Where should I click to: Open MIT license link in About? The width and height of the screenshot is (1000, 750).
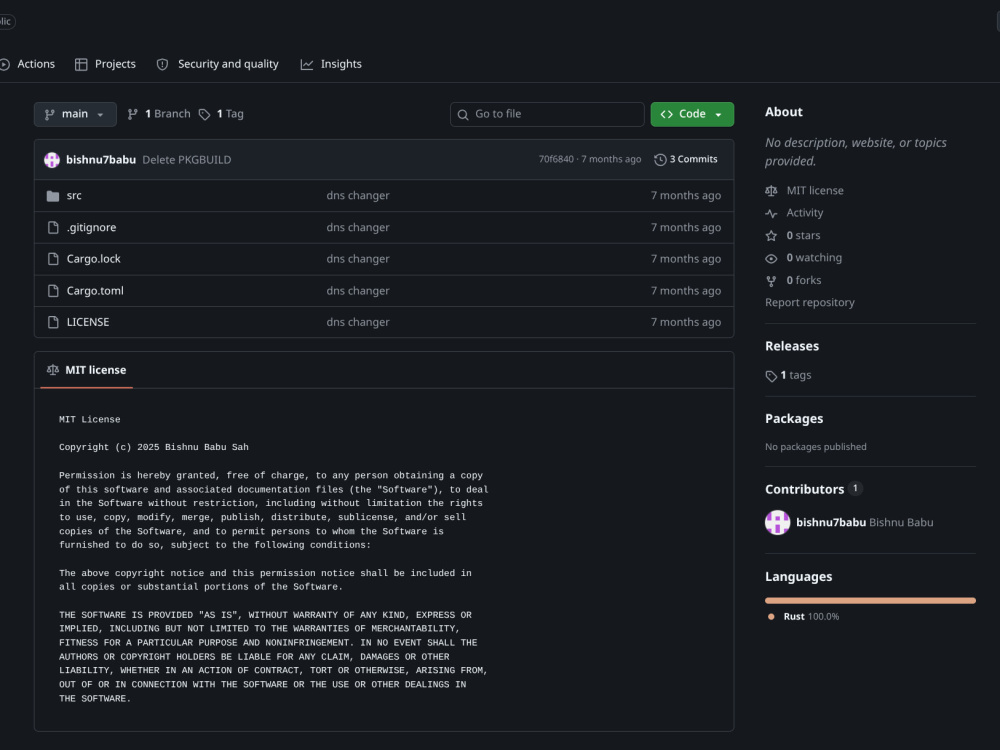815,191
